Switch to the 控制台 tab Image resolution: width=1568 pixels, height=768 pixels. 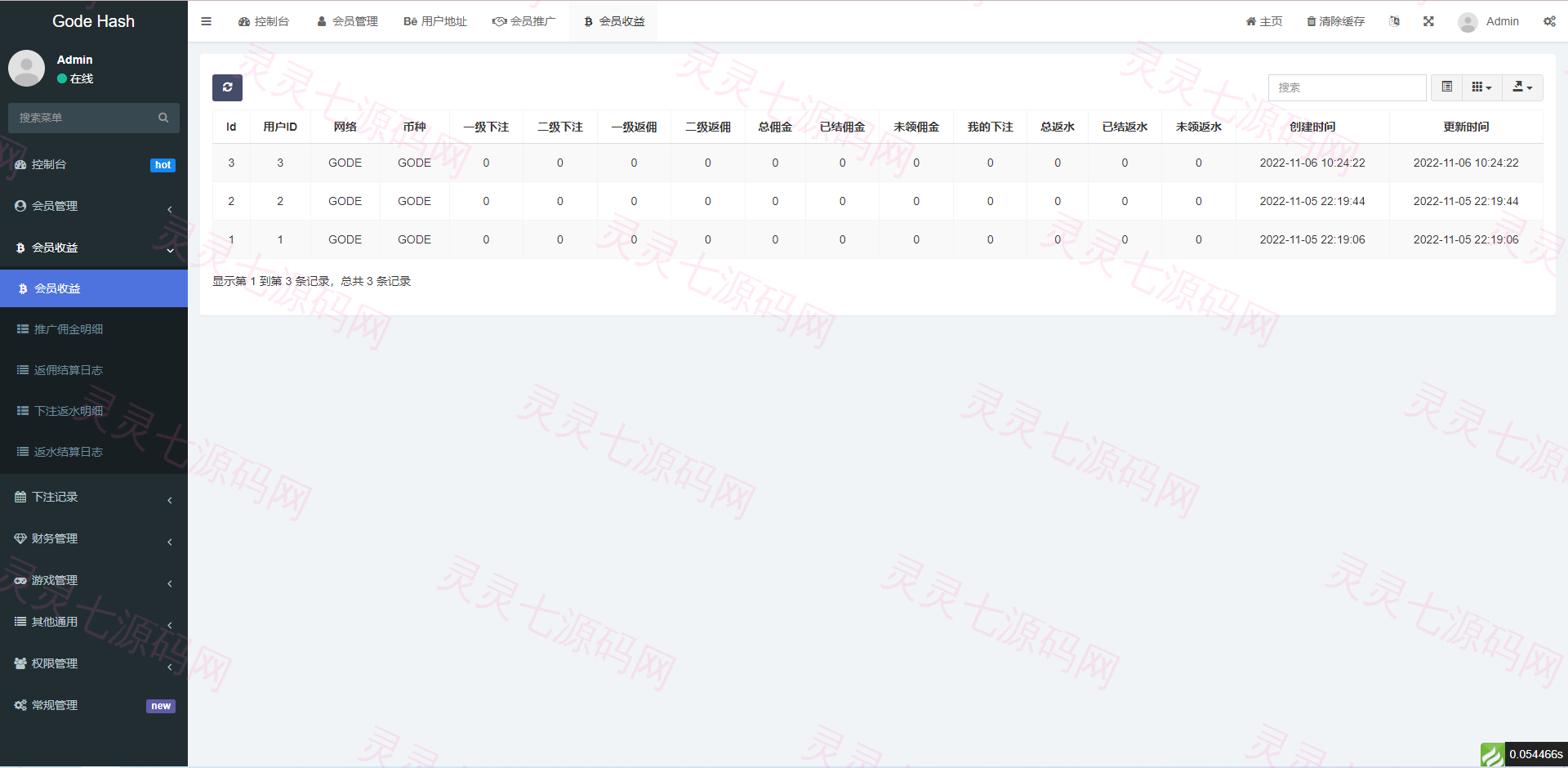(263, 21)
